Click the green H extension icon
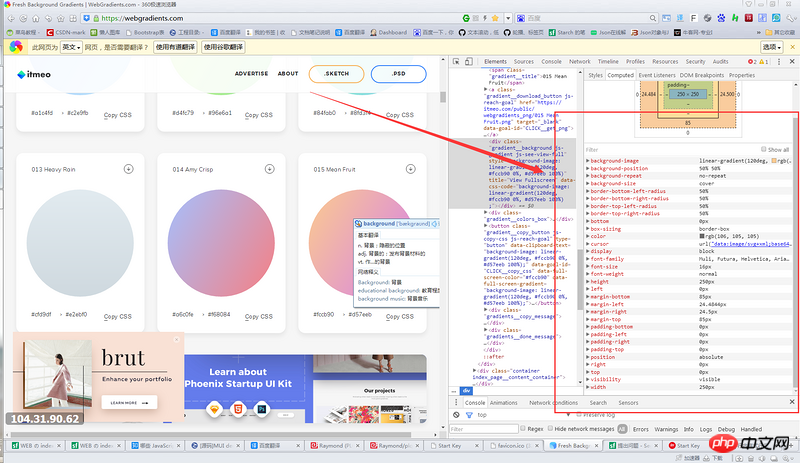The height and width of the screenshot is (463, 800). point(735,18)
